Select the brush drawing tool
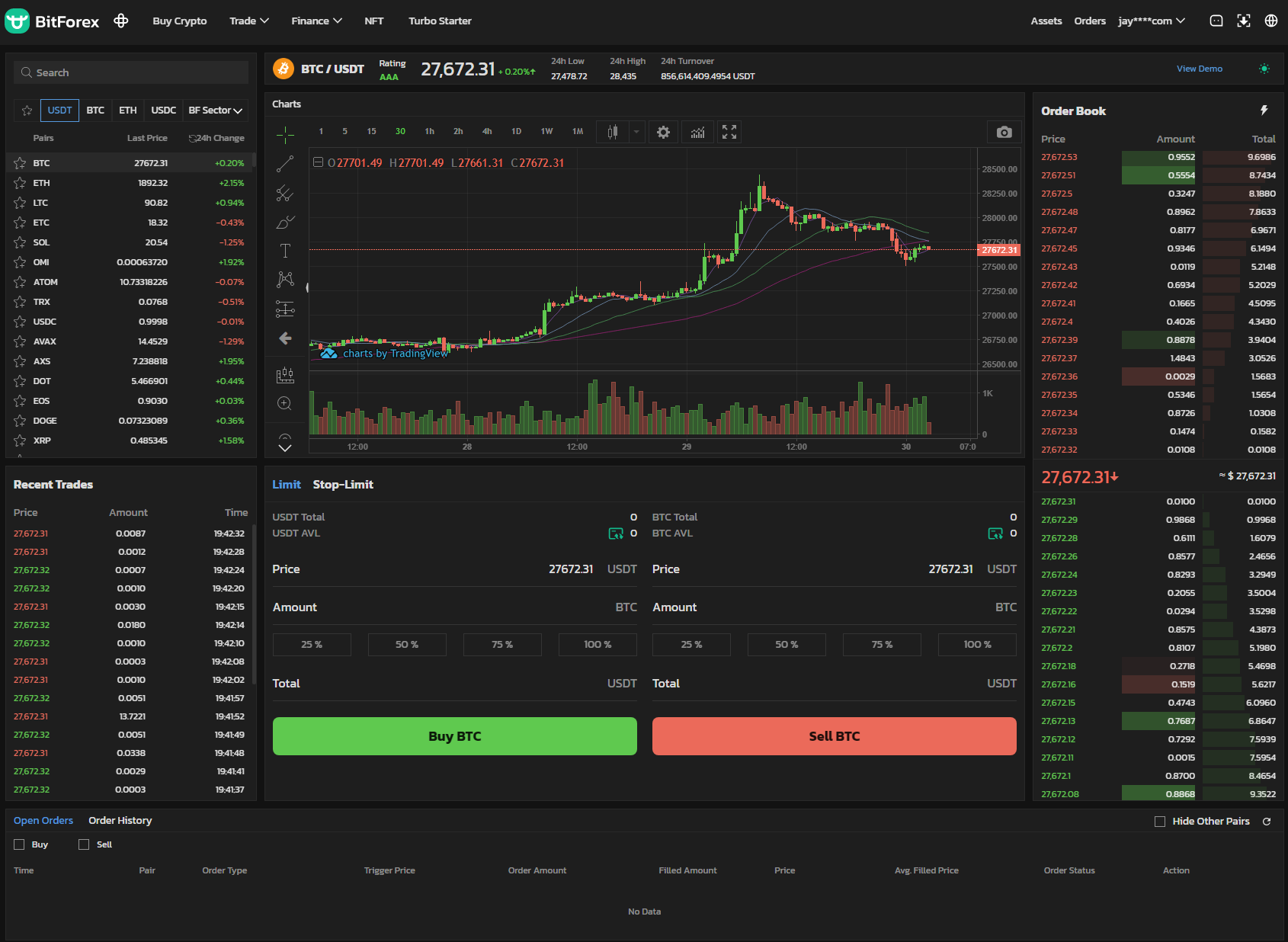This screenshot has height=942, width=1288. (285, 222)
